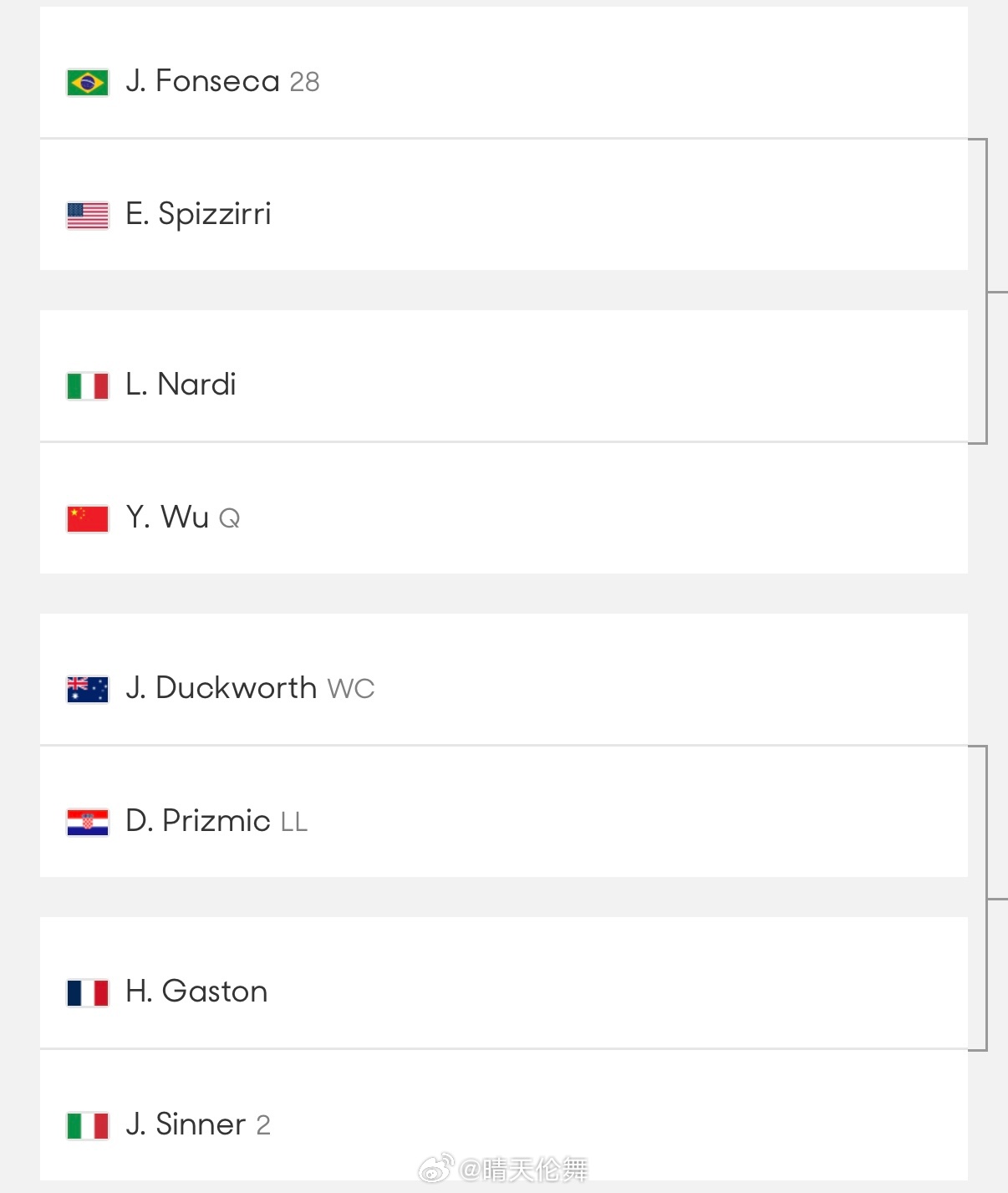
Task: Click the Italian flag beside Sinner
Action: tap(88, 1126)
